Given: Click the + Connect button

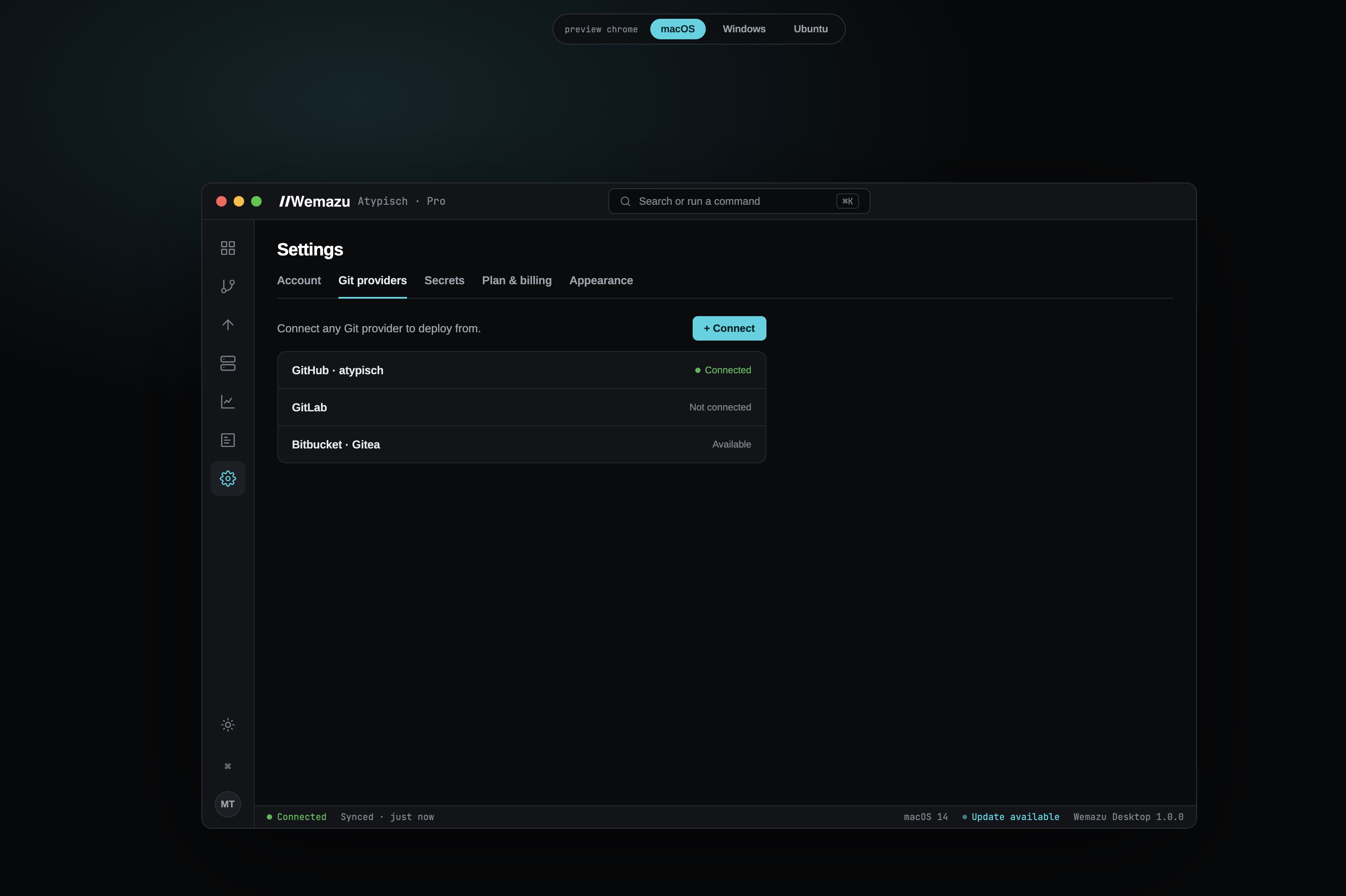Looking at the screenshot, I should [x=729, y=328].
